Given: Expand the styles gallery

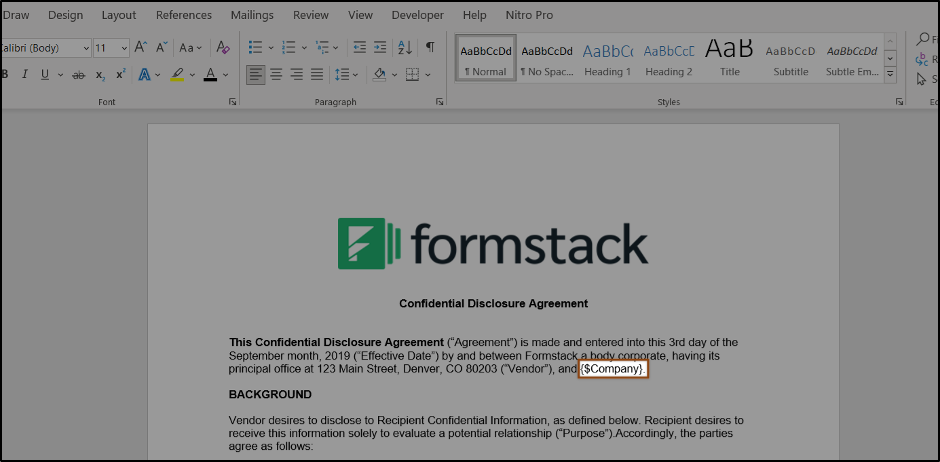Looking at the screenshot, I should 890,74.
